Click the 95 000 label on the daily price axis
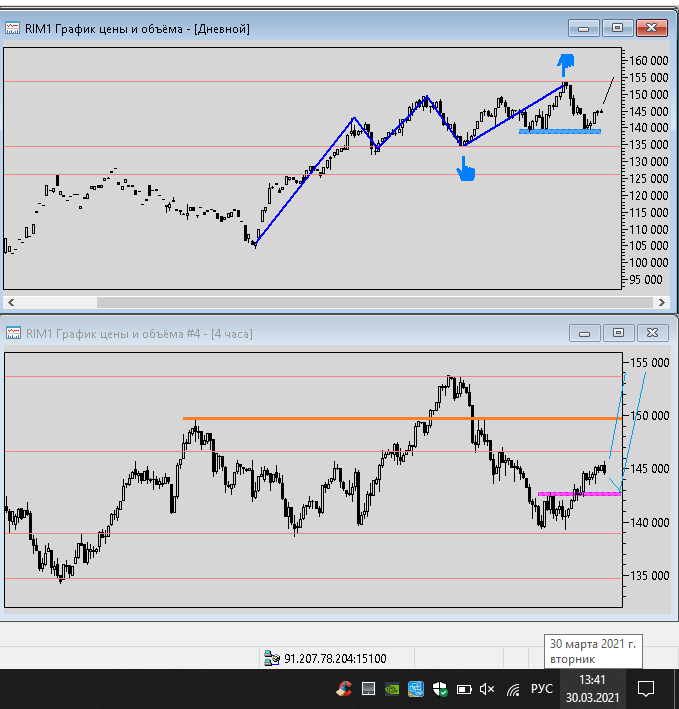Screen dimensions: 679x709 (645, 279)
